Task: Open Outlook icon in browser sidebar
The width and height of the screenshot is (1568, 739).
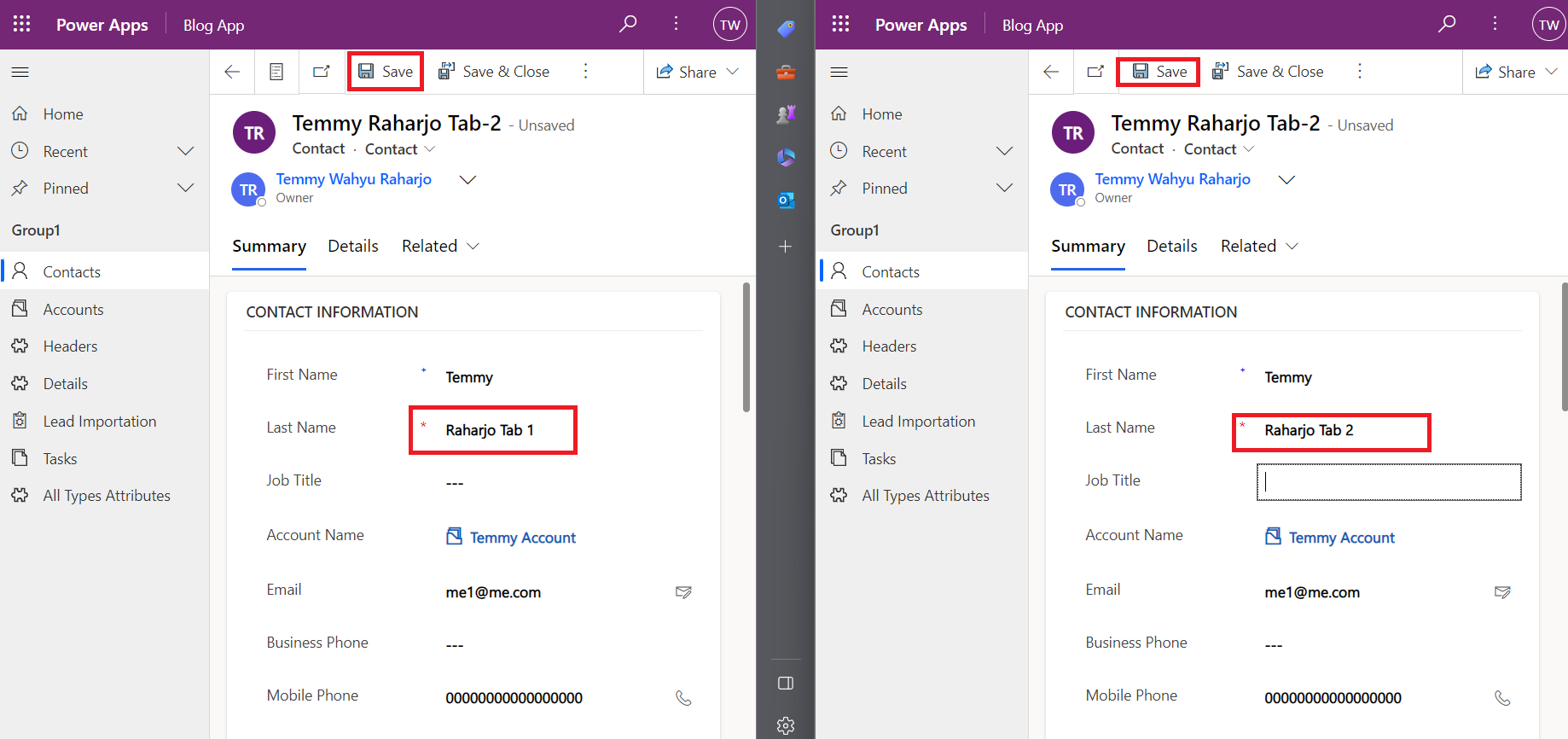Action: pos(786,200)
